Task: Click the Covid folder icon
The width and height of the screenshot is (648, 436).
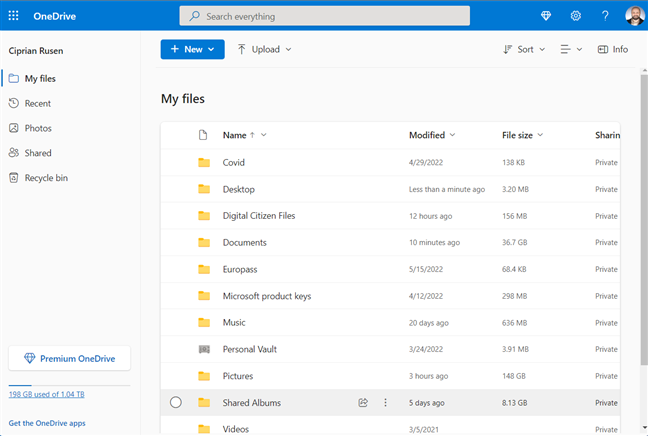Action: [204, 162]
